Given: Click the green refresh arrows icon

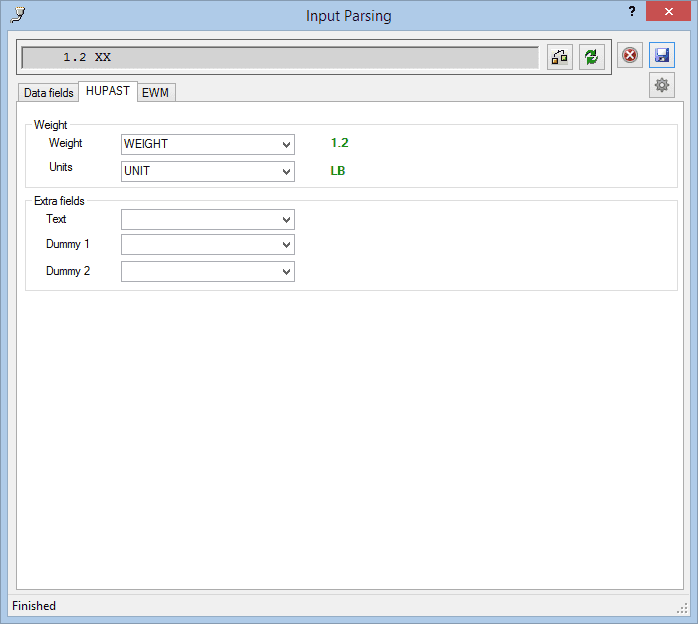Looking at the screenshot, I should tap(592, 57).
